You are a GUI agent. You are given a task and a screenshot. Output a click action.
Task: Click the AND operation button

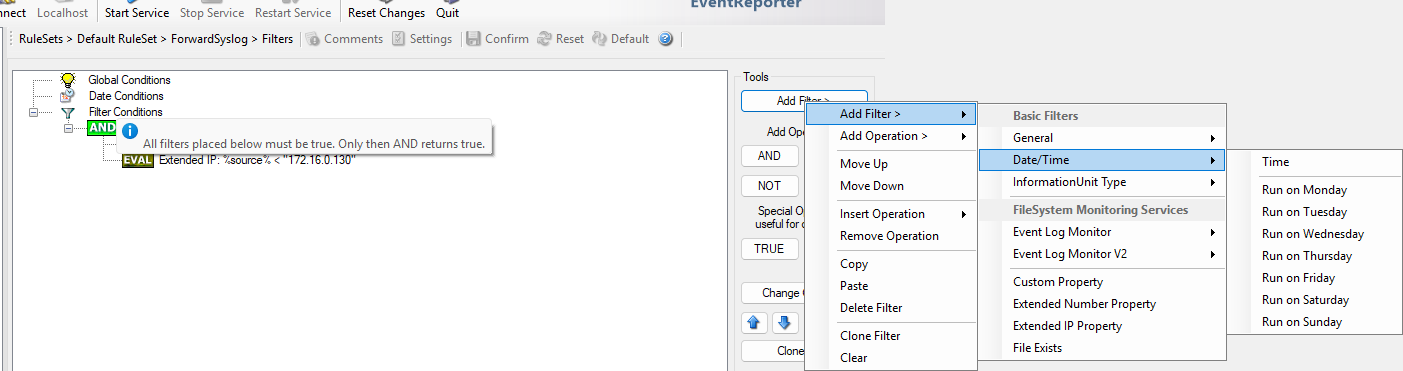769,156
